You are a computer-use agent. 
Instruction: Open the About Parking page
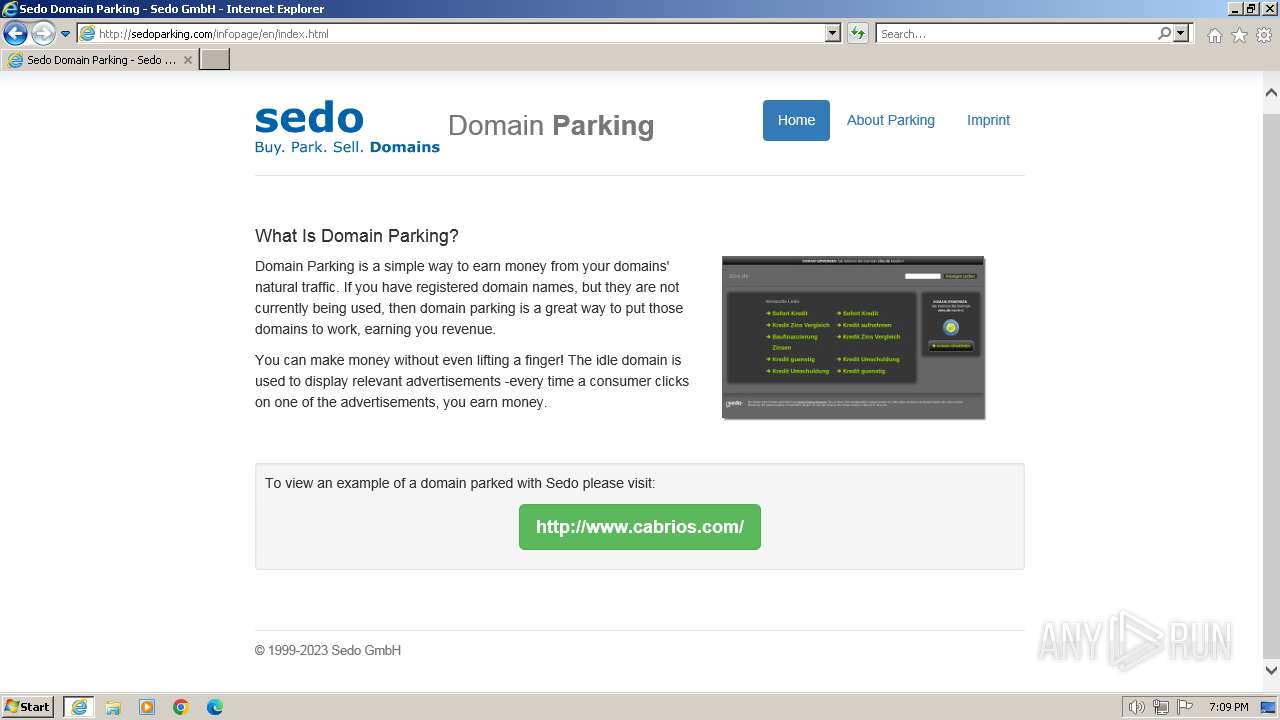point(891,120)
